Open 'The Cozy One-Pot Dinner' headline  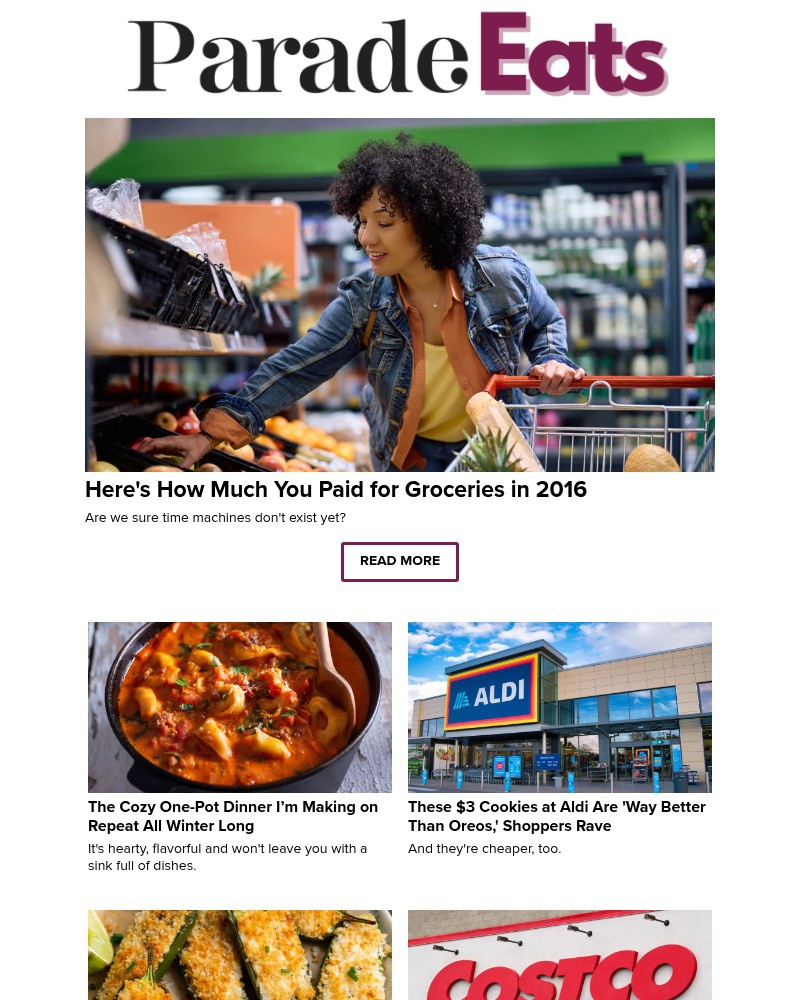233,816
